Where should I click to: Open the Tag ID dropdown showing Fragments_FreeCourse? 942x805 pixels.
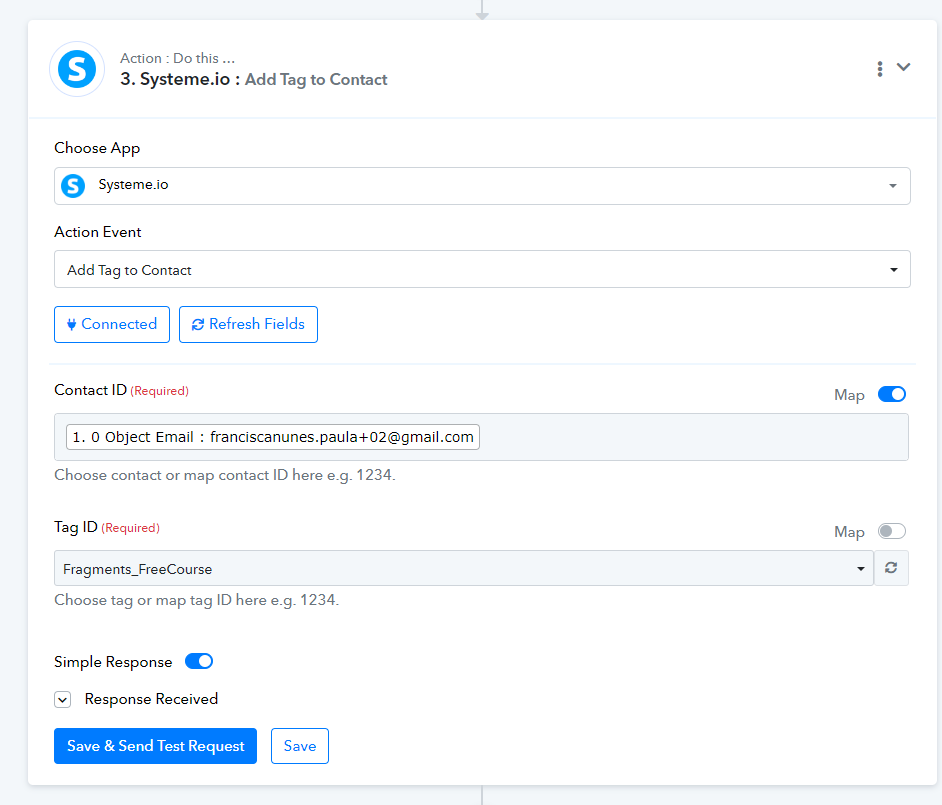point(463,568)
